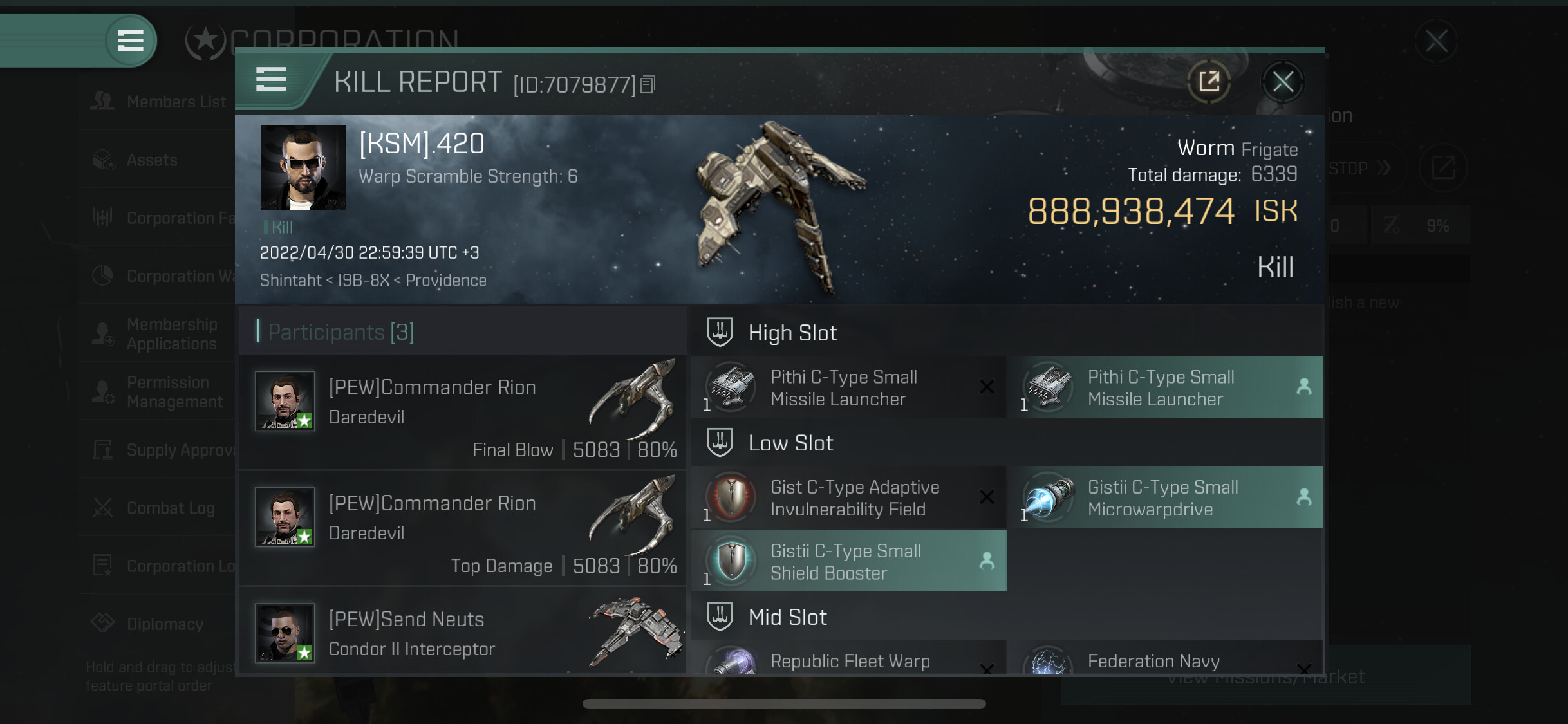Image resolution: width=1568 pixels, height=724 pixels.
Task: Open the Kill Report hamburger menu
Action: tap(271, 80)
